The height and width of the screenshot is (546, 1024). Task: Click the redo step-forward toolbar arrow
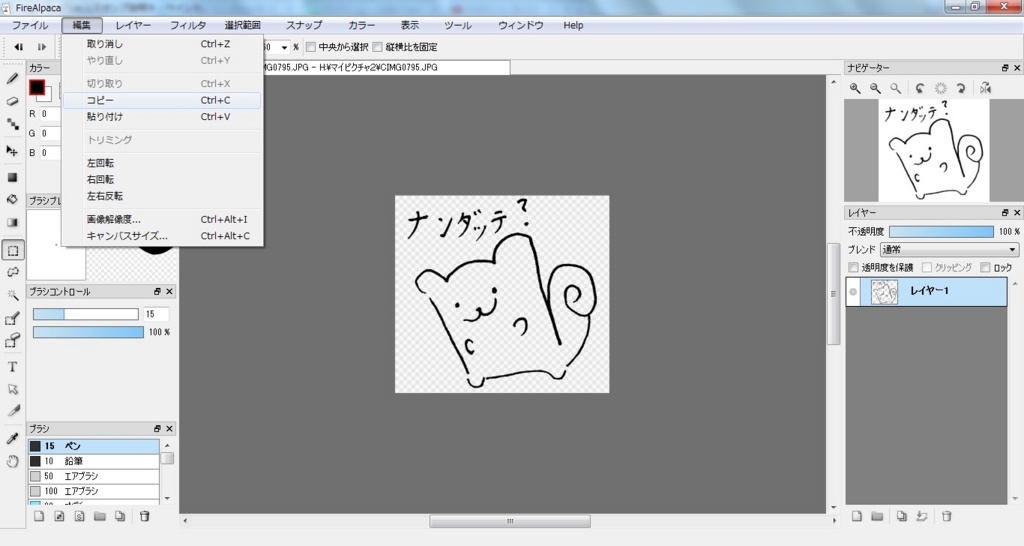(x=41, y=47)
